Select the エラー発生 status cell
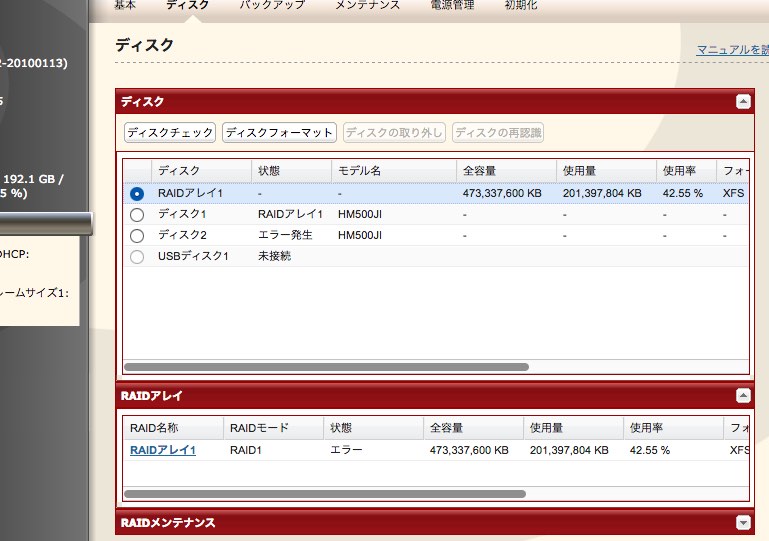 point(285,235)
